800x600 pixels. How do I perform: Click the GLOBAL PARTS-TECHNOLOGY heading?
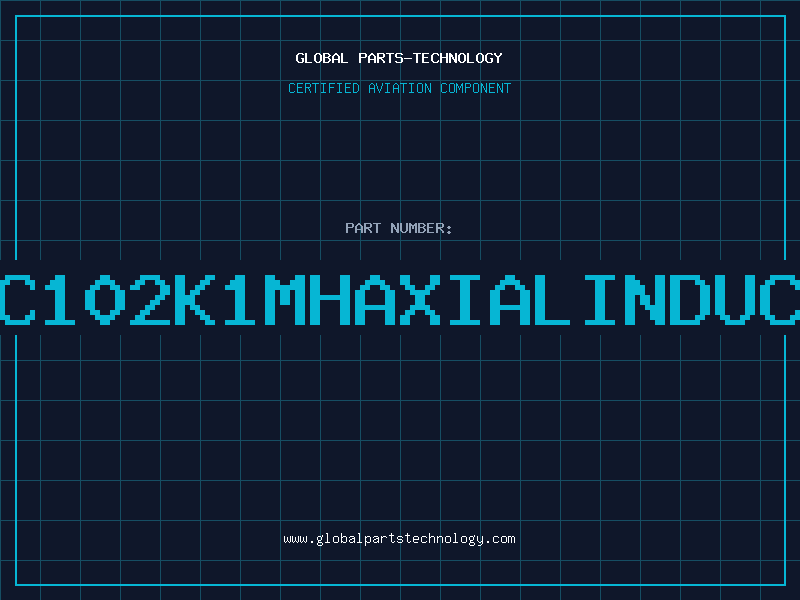(x=399, y=58)
